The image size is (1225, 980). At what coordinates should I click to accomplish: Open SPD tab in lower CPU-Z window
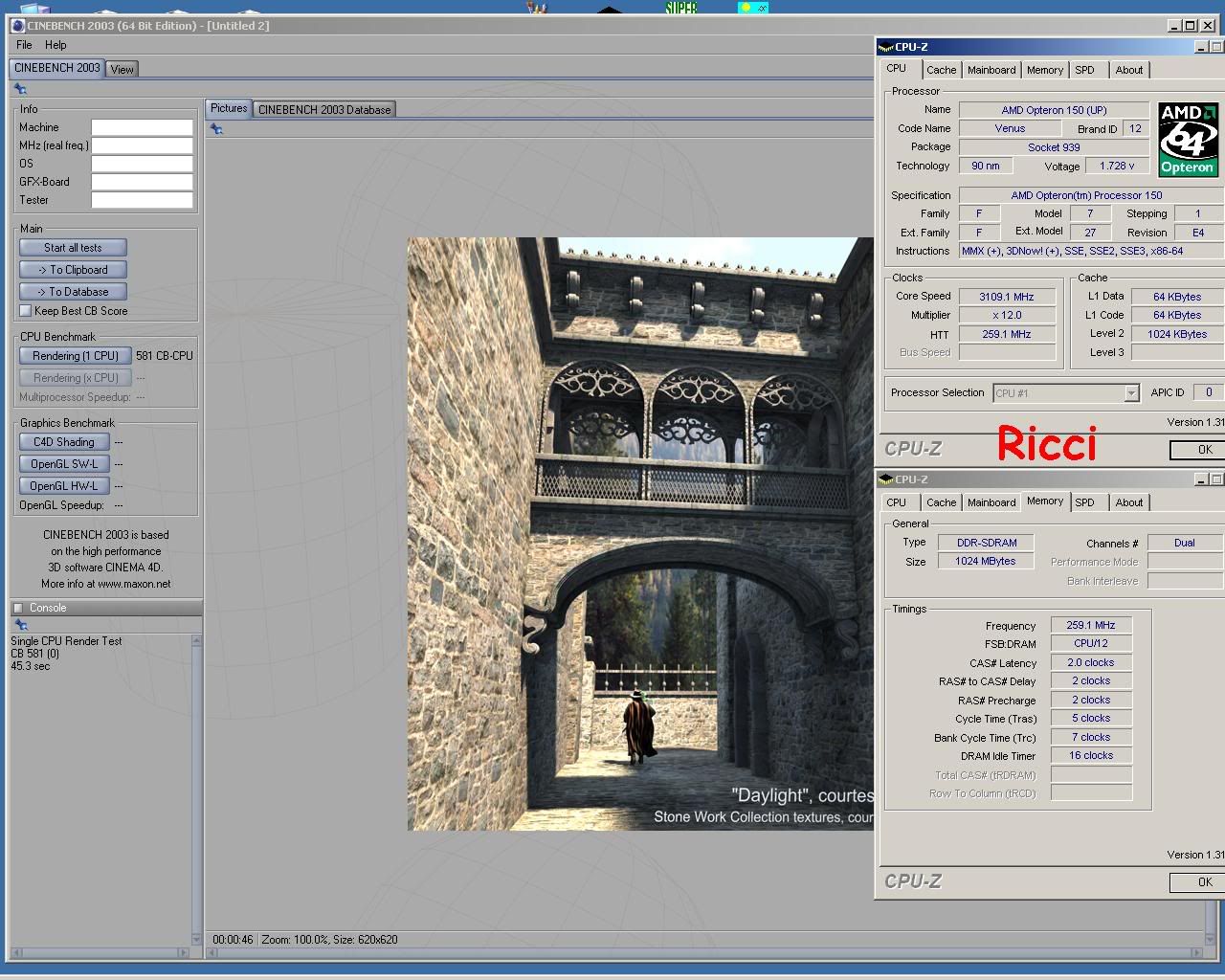point(1084,502)
